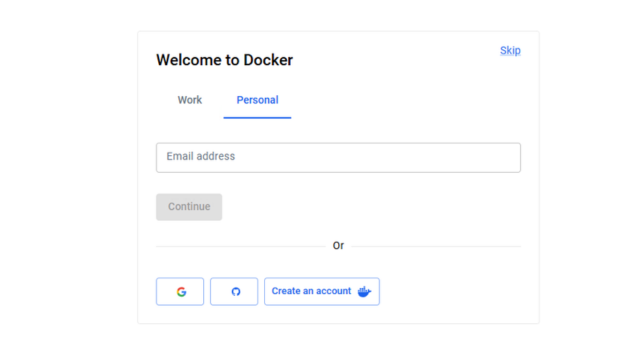Click the Create an account button
This screenshot has height=360, width=640.
click(322, 291)
